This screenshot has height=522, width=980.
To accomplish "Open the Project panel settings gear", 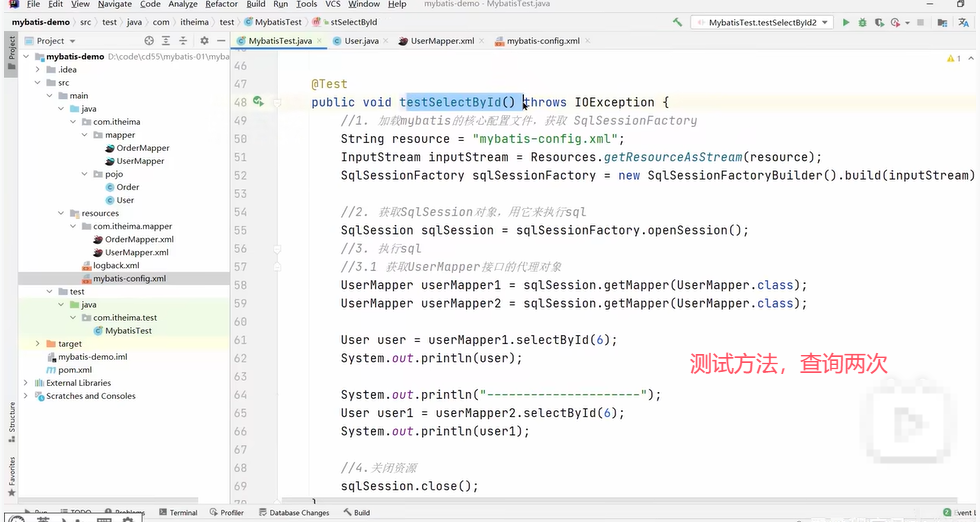I will (204, 41).
